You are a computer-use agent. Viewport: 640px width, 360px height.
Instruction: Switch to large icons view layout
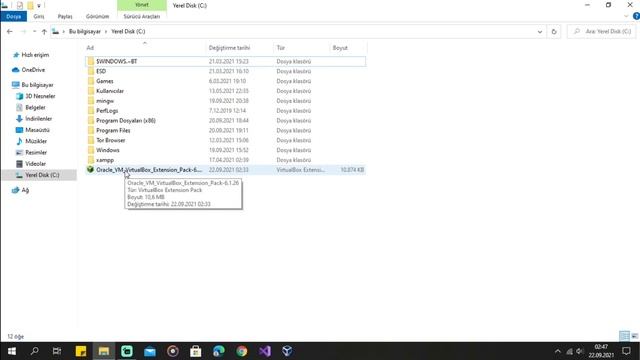[635, 336]
